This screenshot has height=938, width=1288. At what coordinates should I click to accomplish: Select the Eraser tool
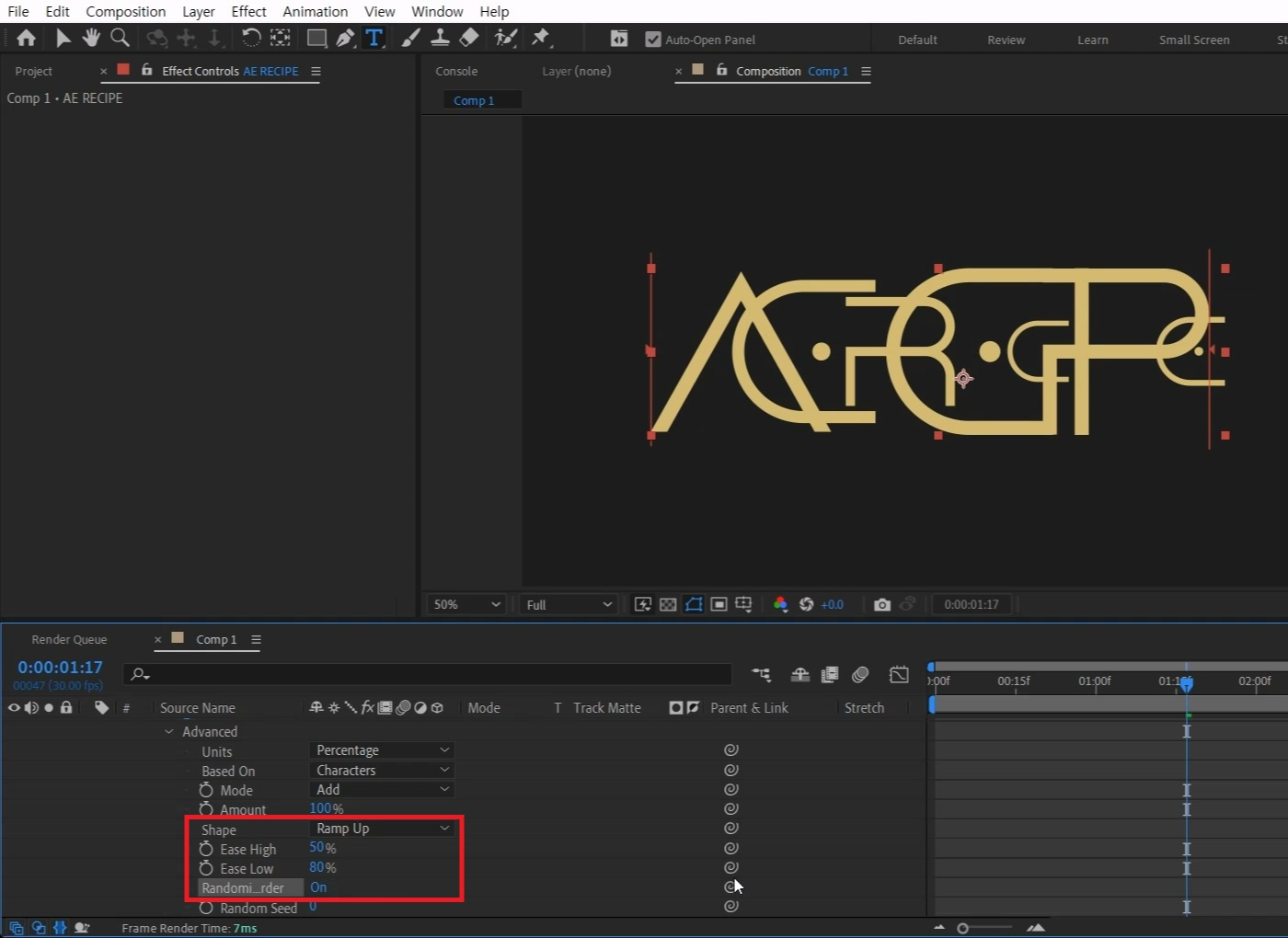point(469,38)
